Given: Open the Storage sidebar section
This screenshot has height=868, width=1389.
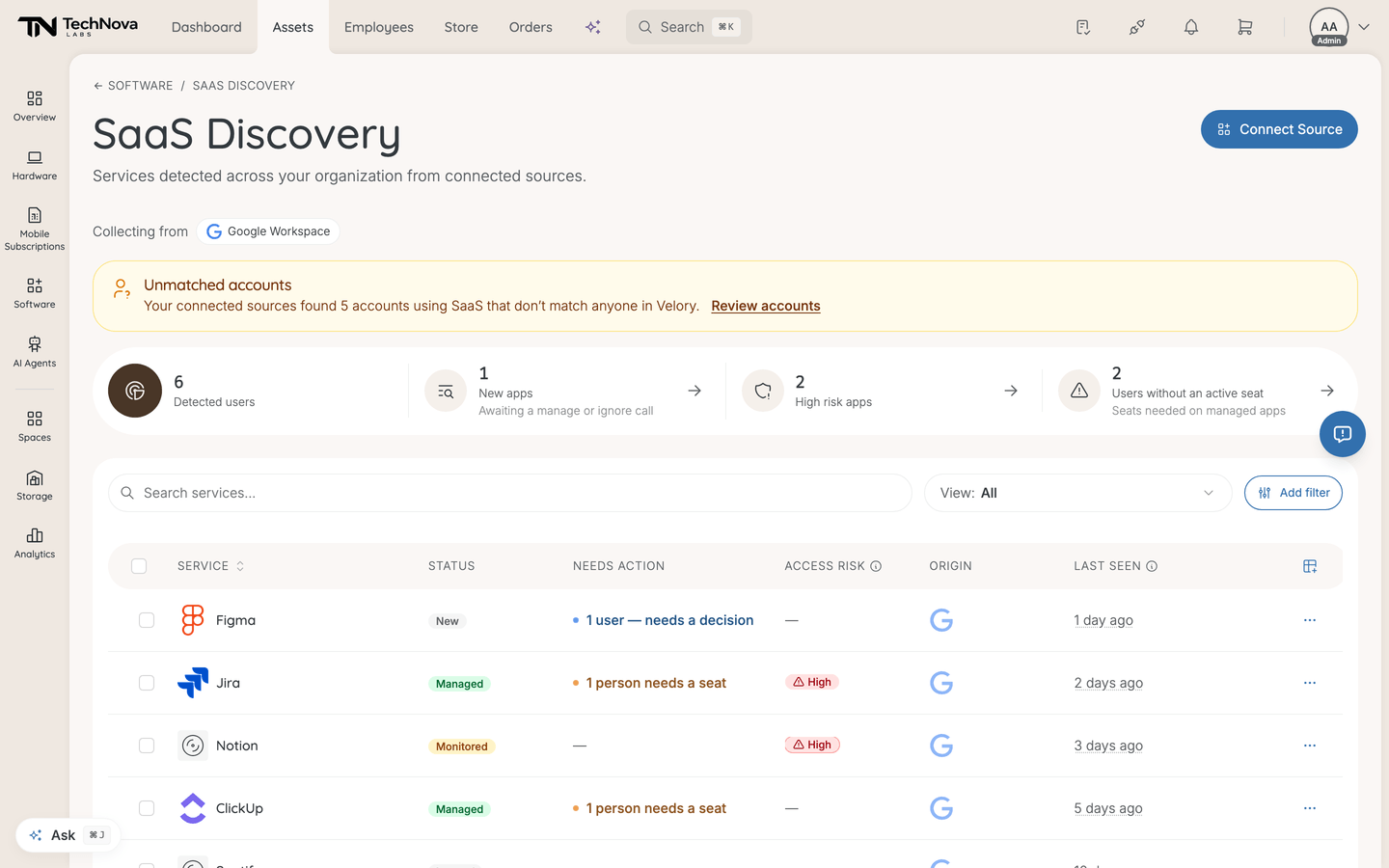Looking at the screenshot, I should tap(35, 485).
